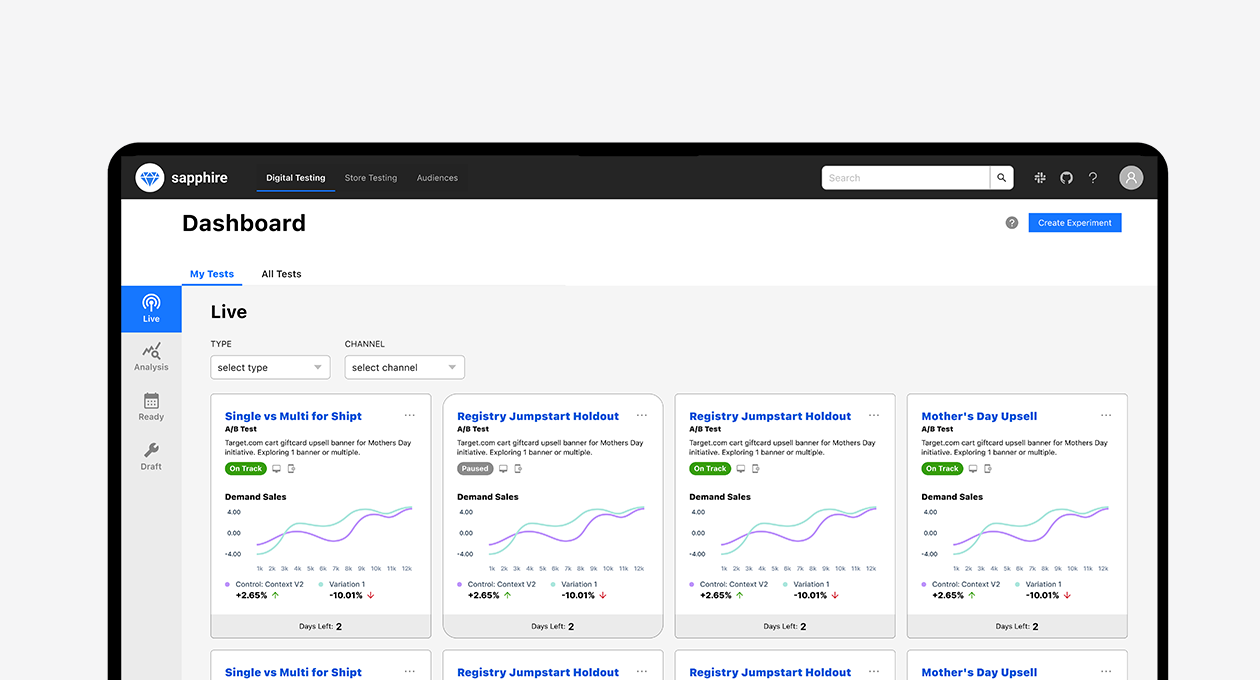The width and height of the screenshot is (1260, 680).
Task: Open second-row Single vs Multi for Shipt title
Action: (x=293, y=672)
